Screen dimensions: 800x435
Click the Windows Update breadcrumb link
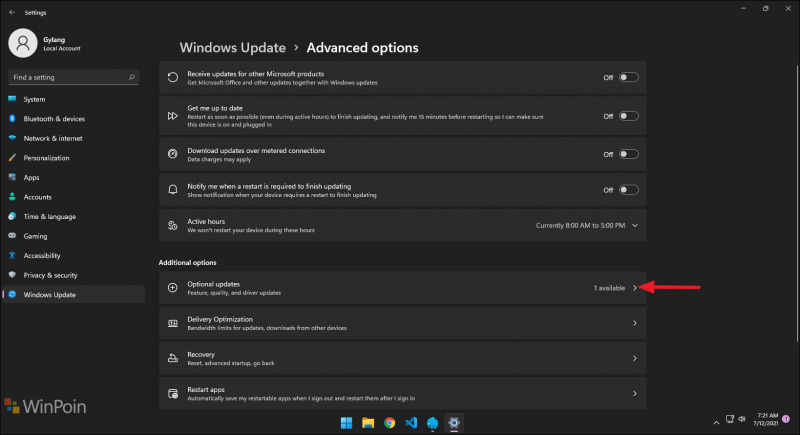coord(233,47)
